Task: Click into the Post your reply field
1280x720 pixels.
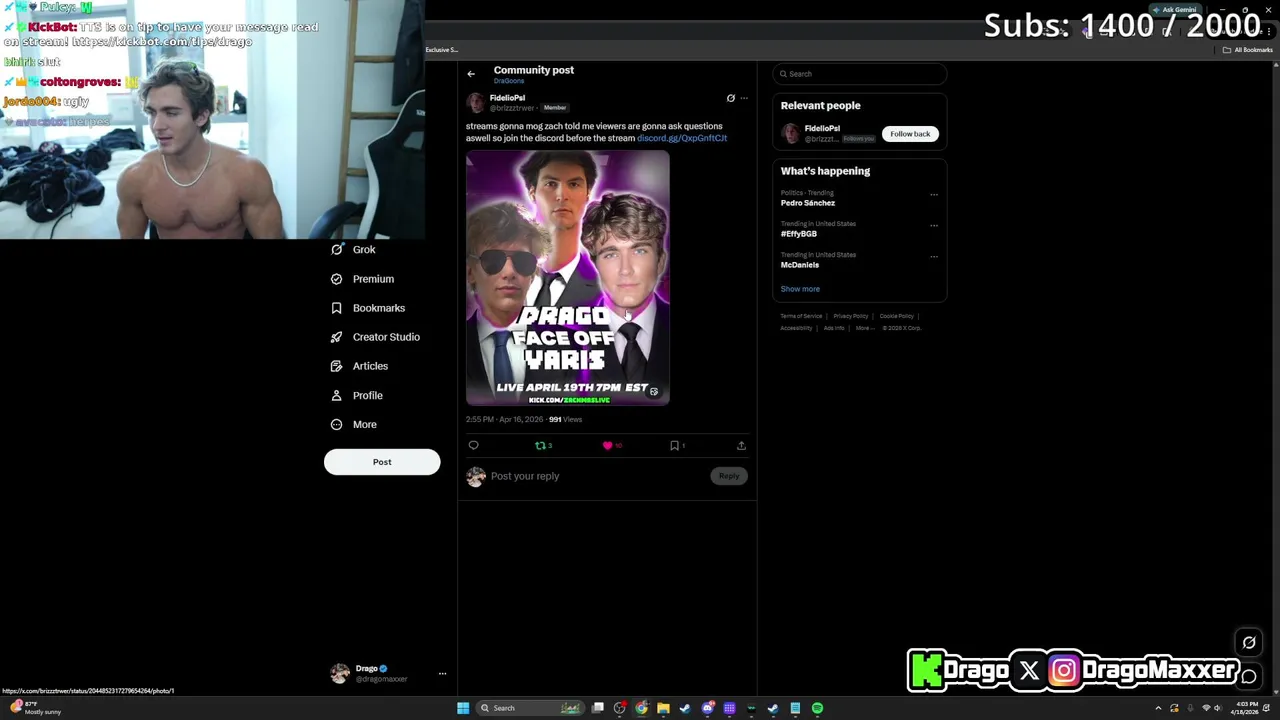Action: 598,476
